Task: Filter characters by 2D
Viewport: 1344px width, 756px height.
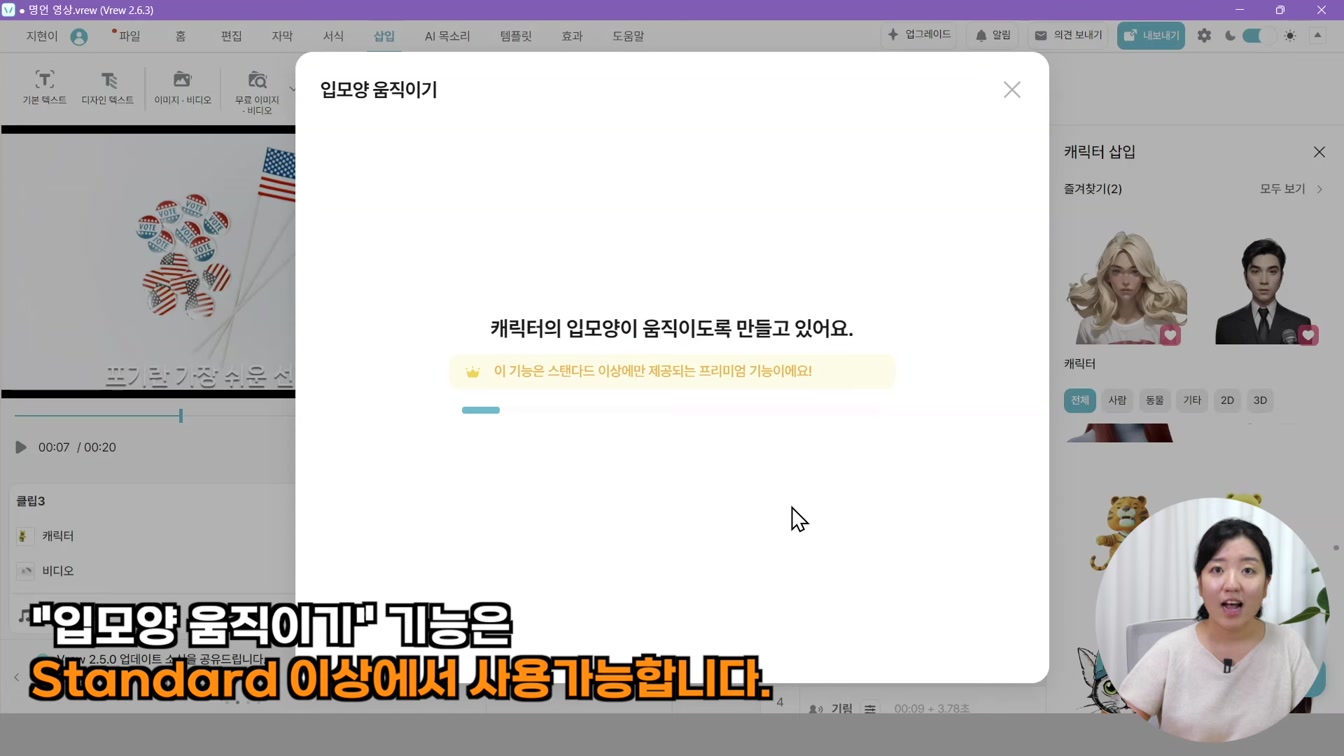Action: pos(1227,400)
